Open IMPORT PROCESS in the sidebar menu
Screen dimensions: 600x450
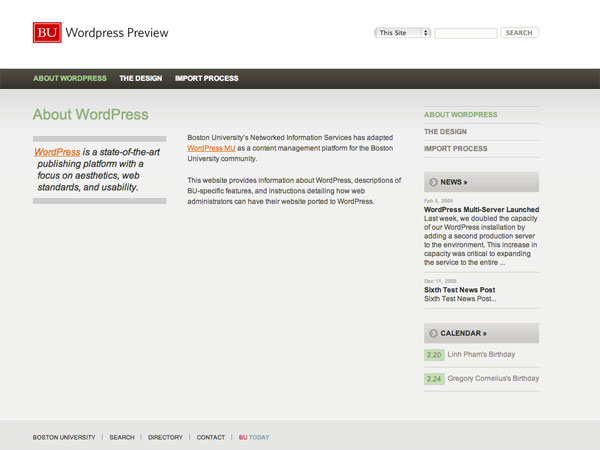click(x=456, y=148)
